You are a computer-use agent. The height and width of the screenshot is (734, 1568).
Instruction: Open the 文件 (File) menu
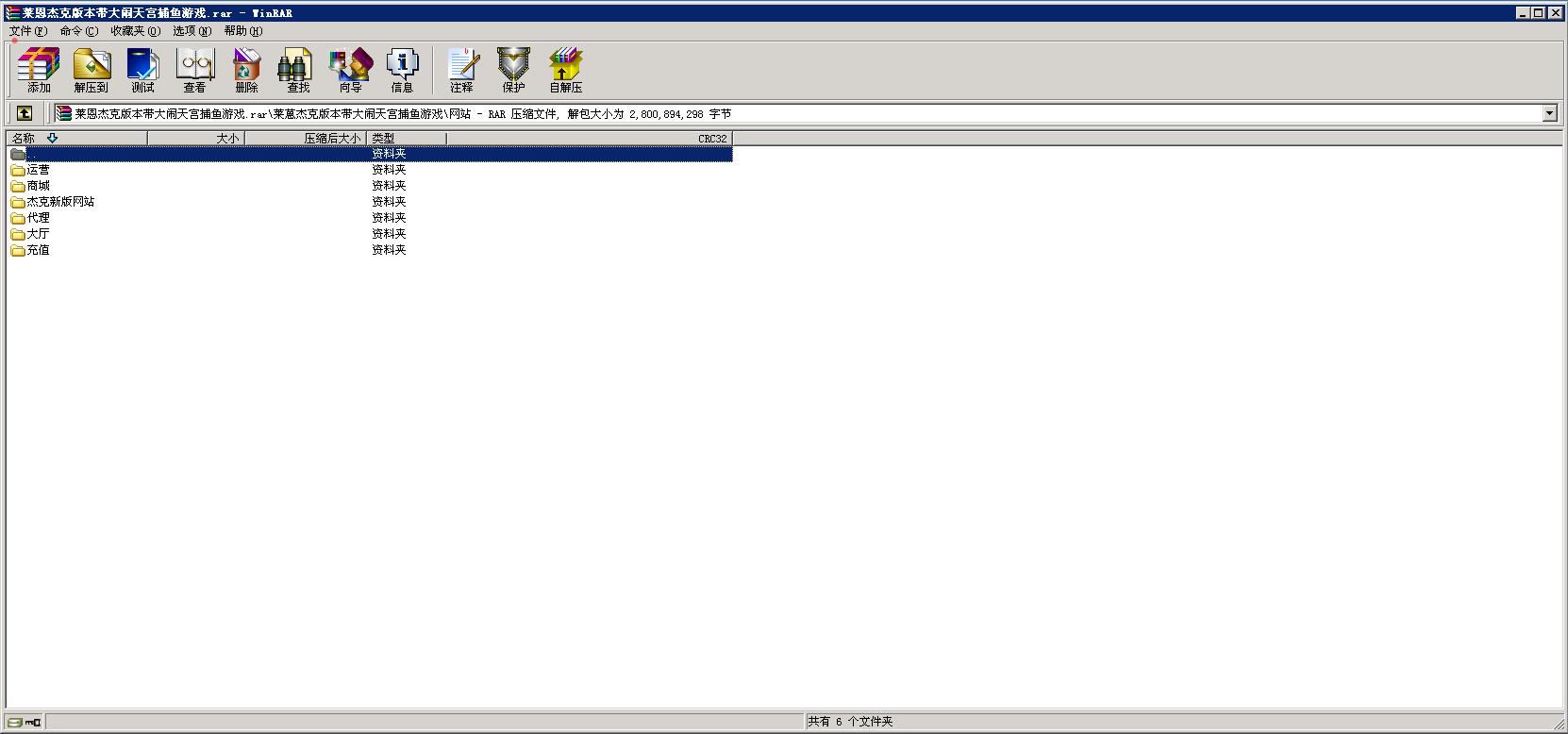pyautogui.click(x=27, y=31)
